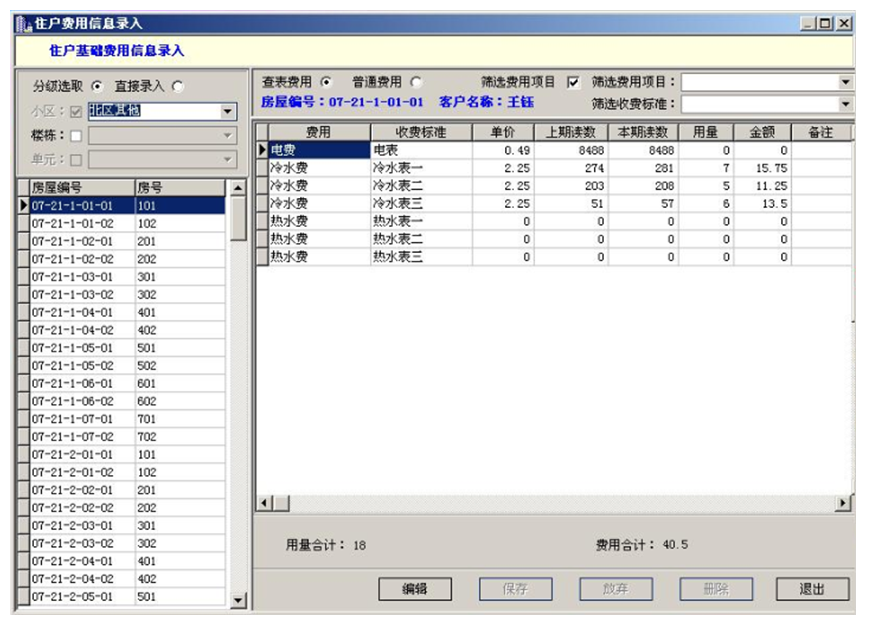Image resolution: width=872 pixels, height=629 pixels.
Task: Choose the 普通费用 radio option
Action: 416,82
